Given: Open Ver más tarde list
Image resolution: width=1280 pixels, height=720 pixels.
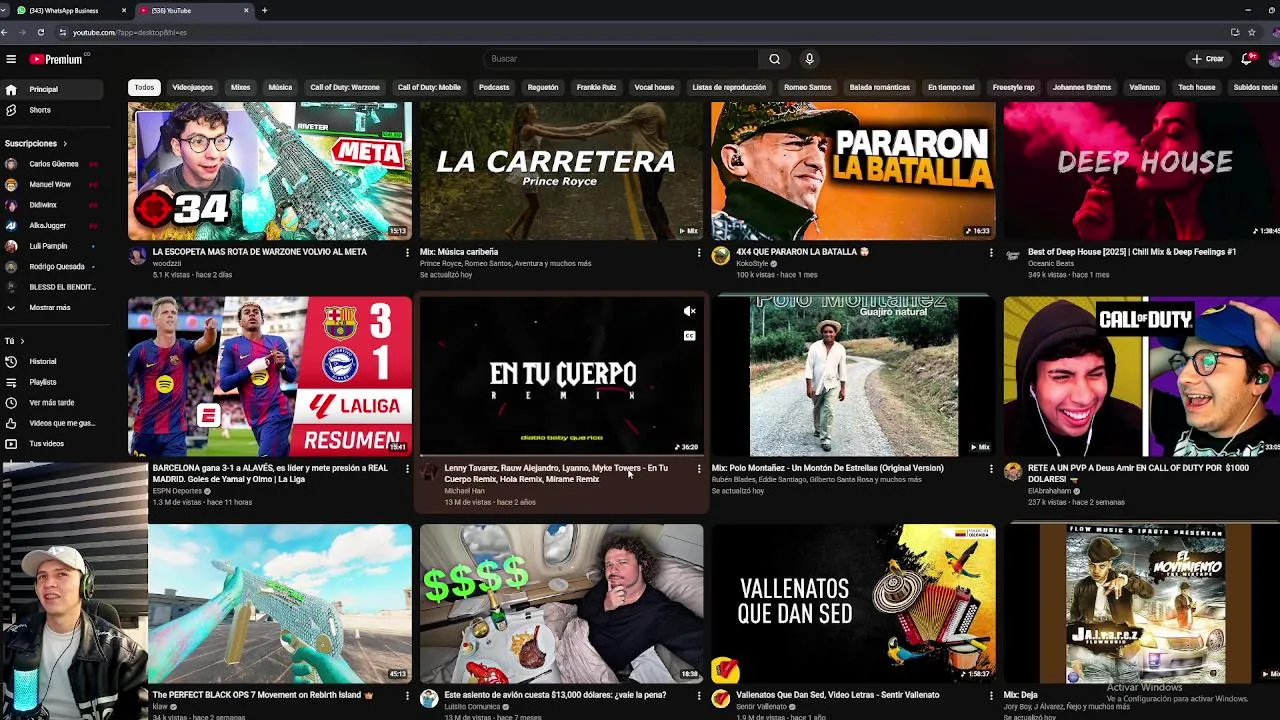Looking at the screenshot, I should (x=51, y=402).
